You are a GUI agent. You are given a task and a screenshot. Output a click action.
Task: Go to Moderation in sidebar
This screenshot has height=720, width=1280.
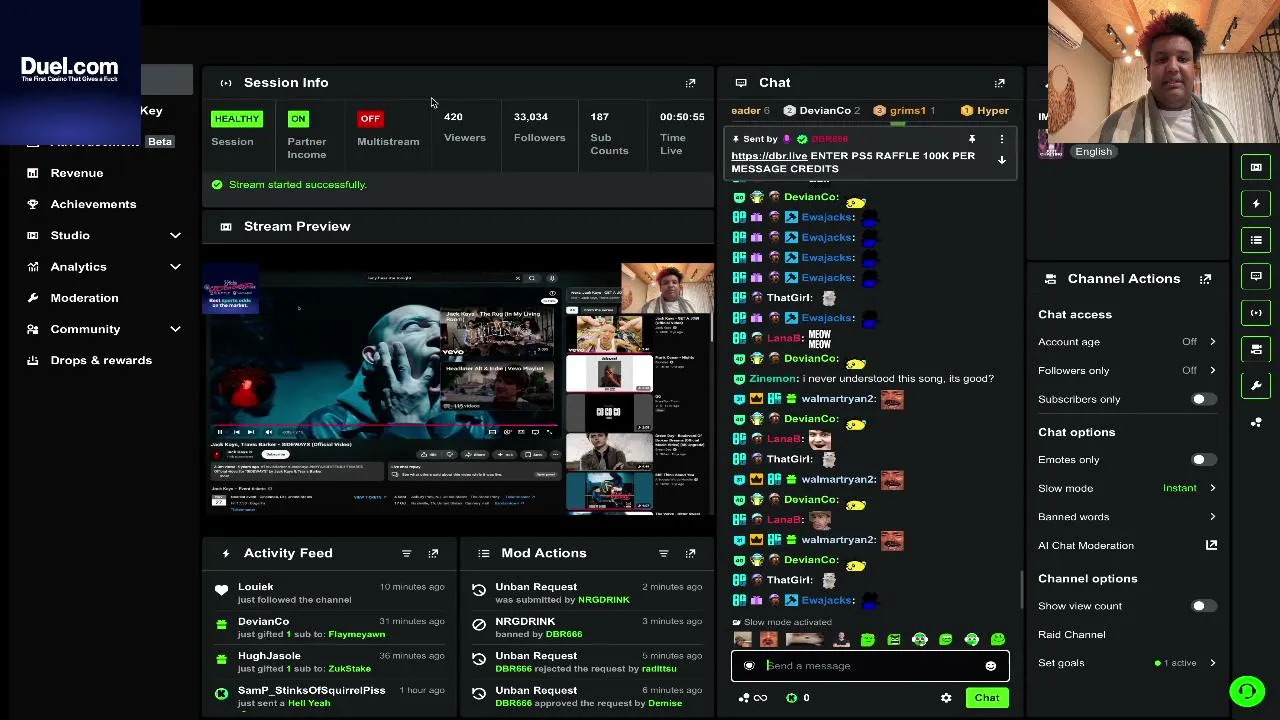[x=84, y=298]
